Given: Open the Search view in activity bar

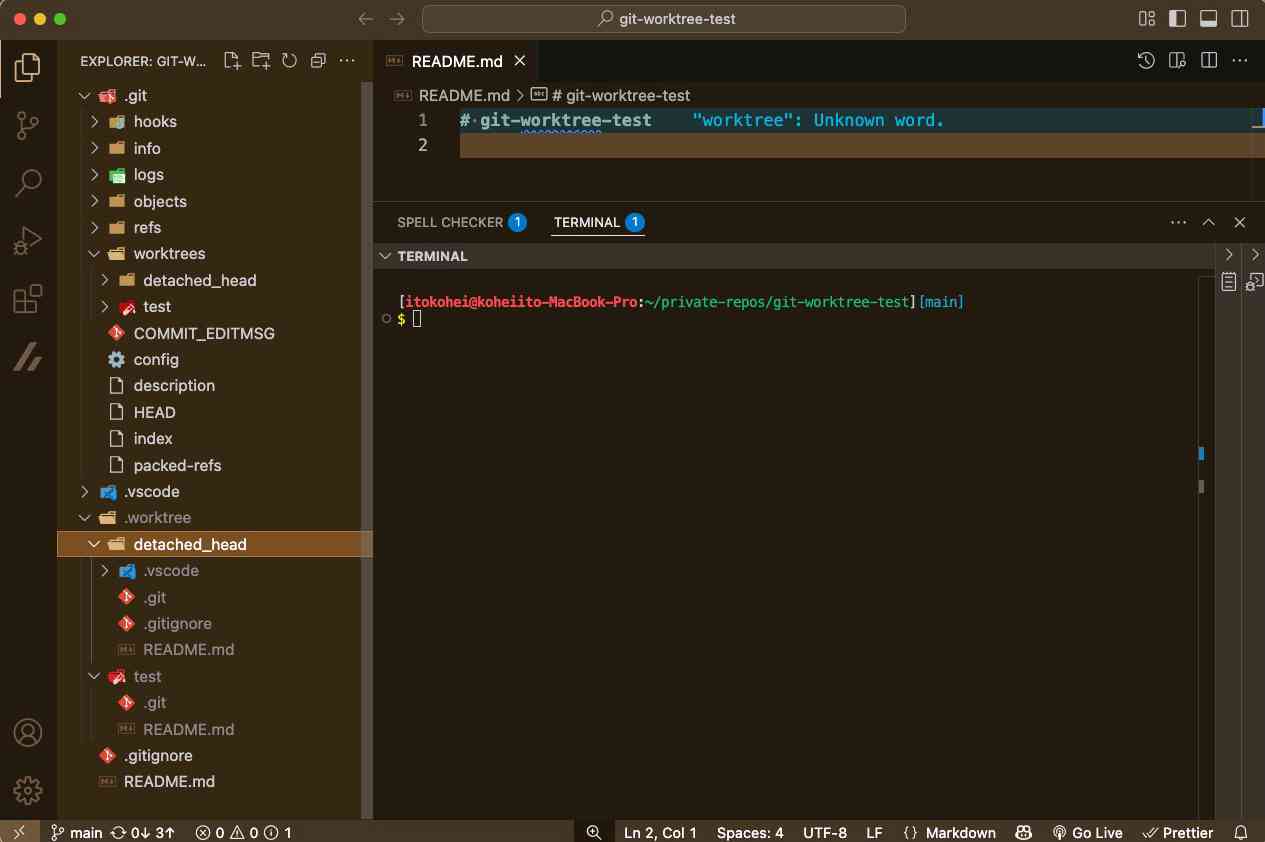Looking at the screenshot, I should tap(28, 183).
